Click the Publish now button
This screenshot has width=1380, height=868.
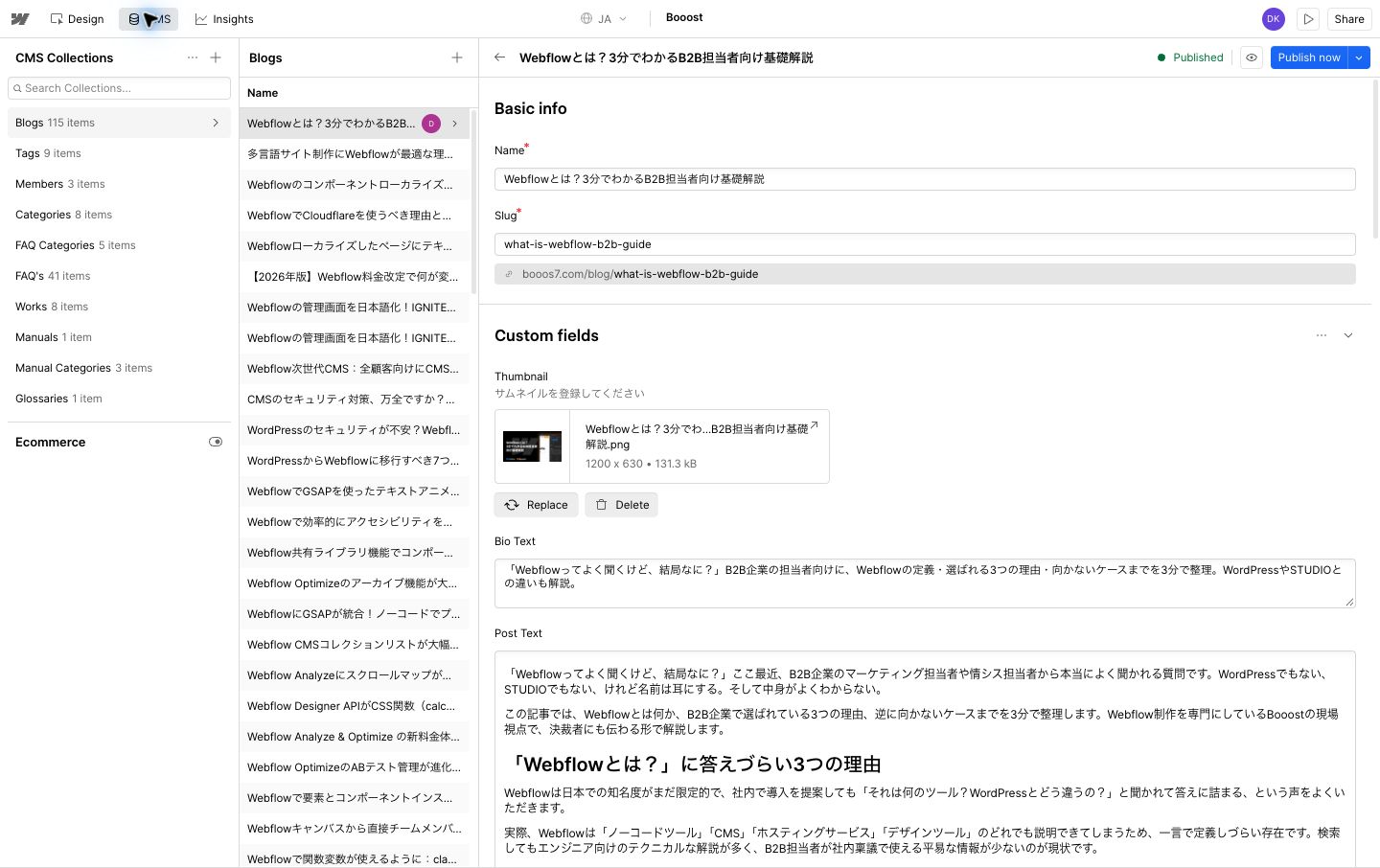pyautogui.click(x=1308, y=57)
